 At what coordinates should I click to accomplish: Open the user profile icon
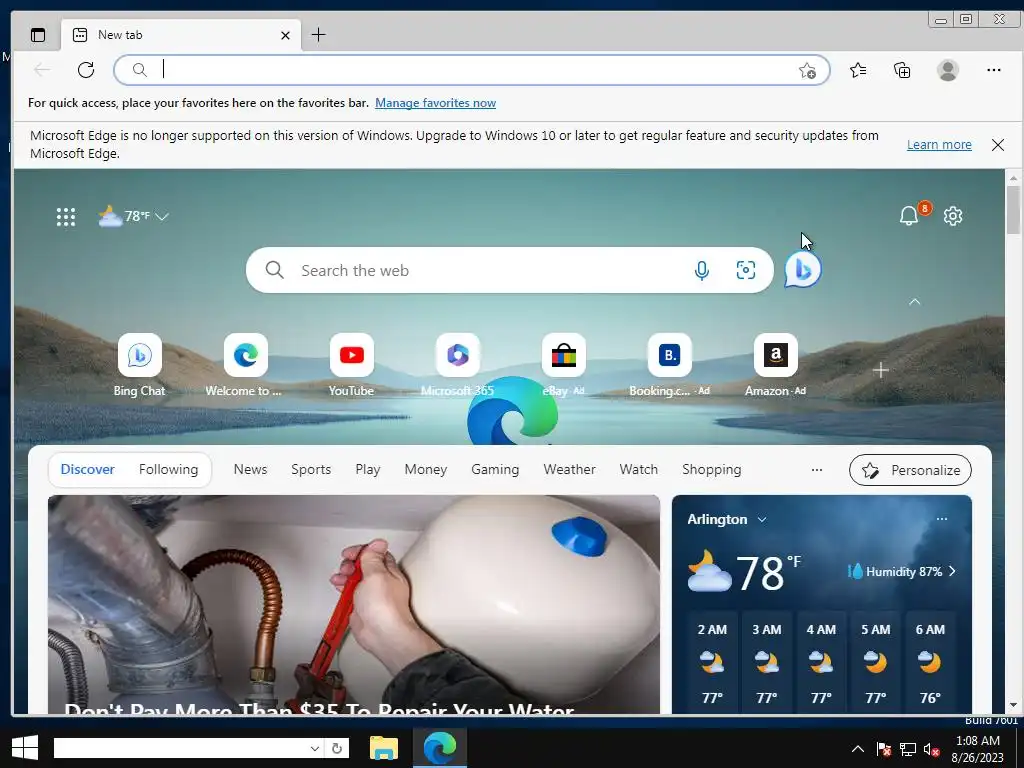[948, 70]
